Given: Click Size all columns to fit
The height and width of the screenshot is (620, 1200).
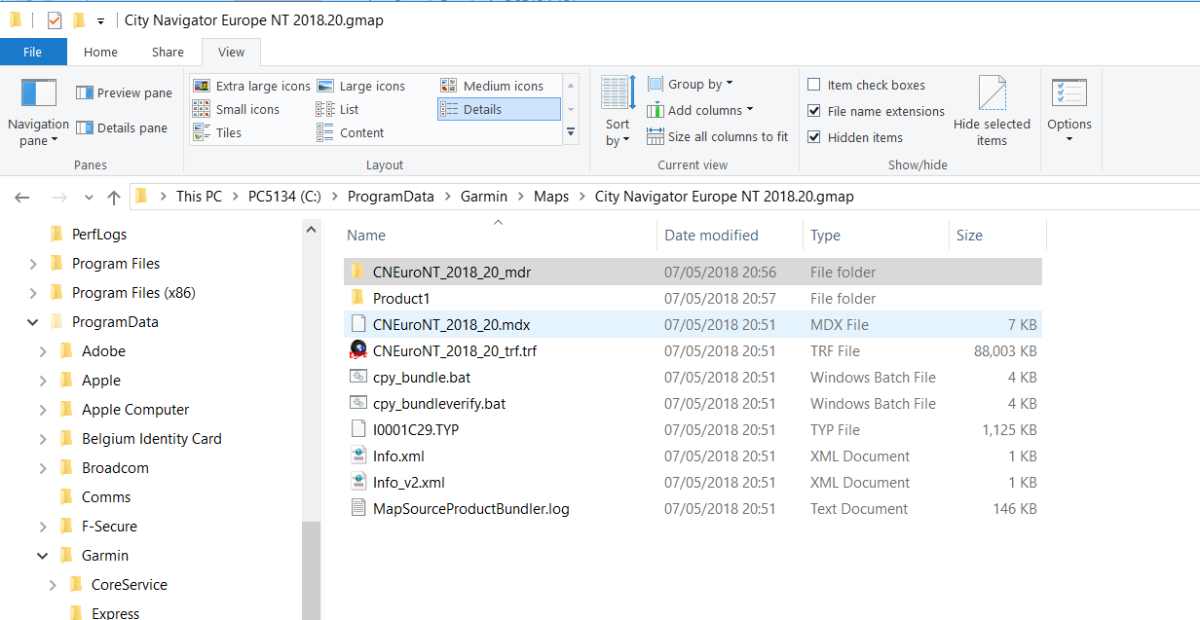Looking at the screenshot, I should pyautogui.click(x=718, y=136).
